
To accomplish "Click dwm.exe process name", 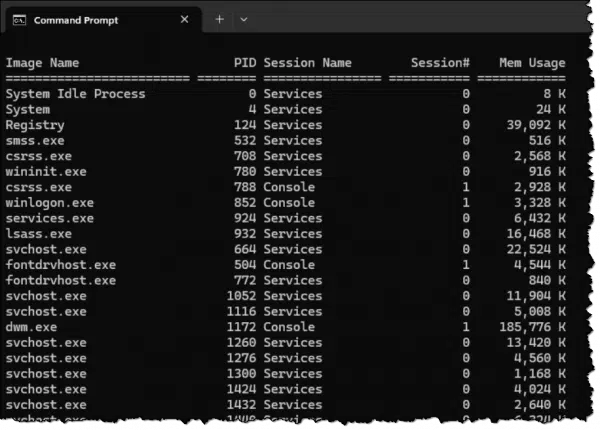I will 31,327.
